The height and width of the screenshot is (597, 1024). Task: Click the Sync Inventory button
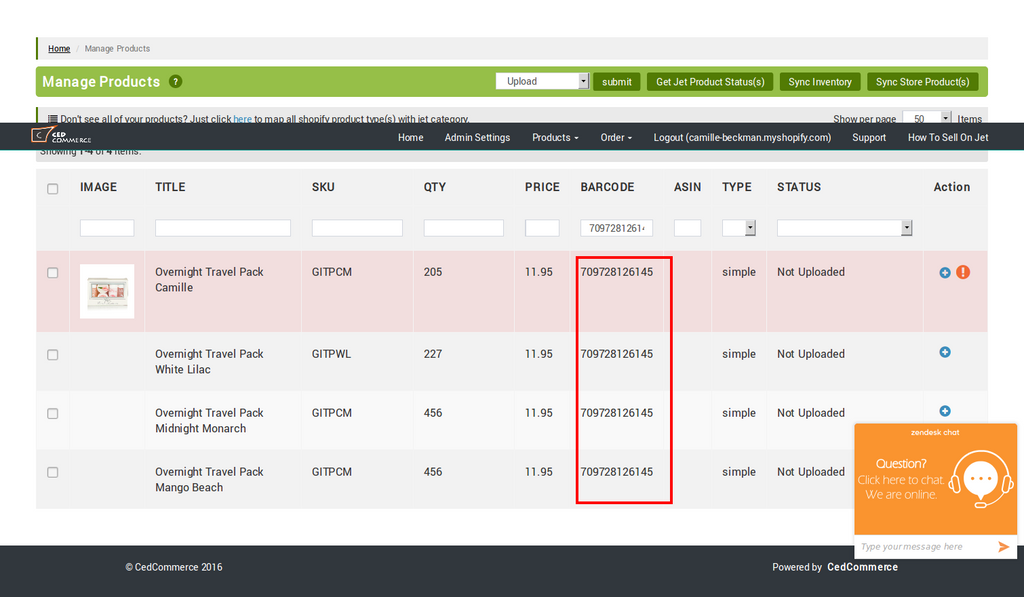[820, 82]
